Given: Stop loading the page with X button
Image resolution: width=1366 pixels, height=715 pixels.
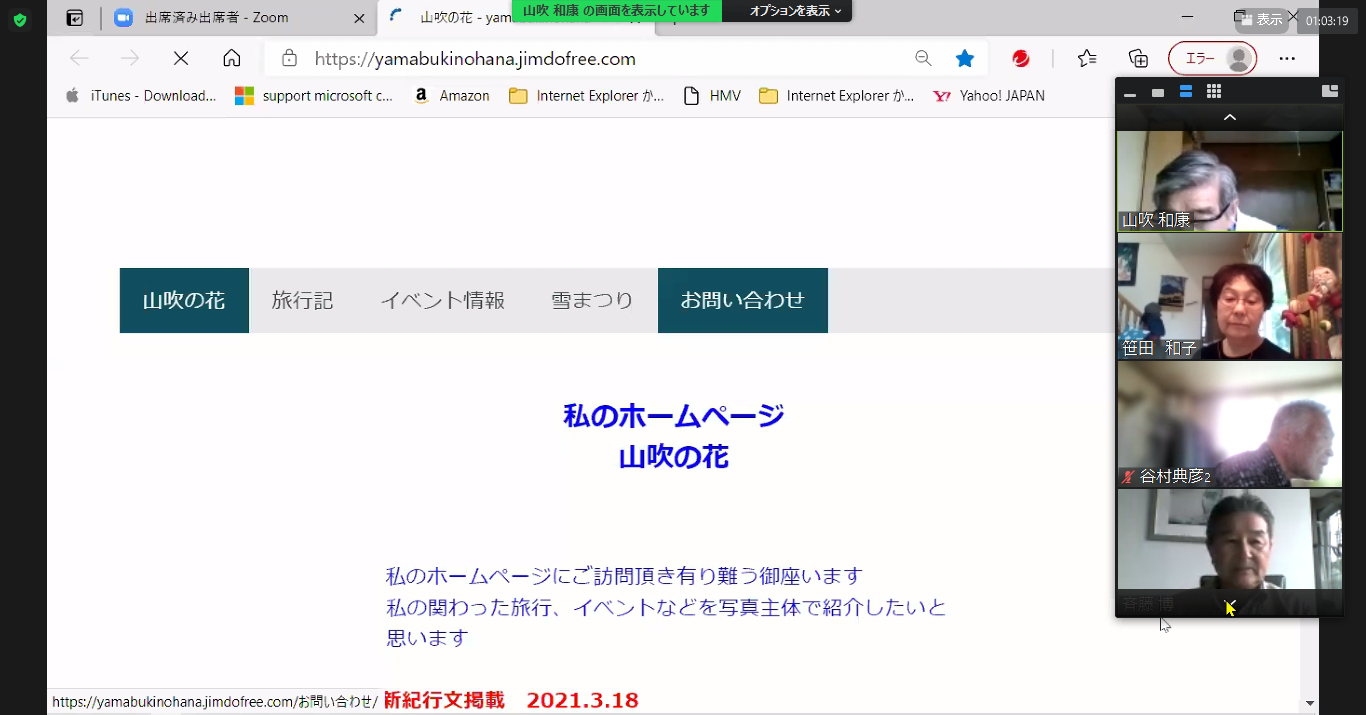Looking at the screenshot, I should point(181,59).
